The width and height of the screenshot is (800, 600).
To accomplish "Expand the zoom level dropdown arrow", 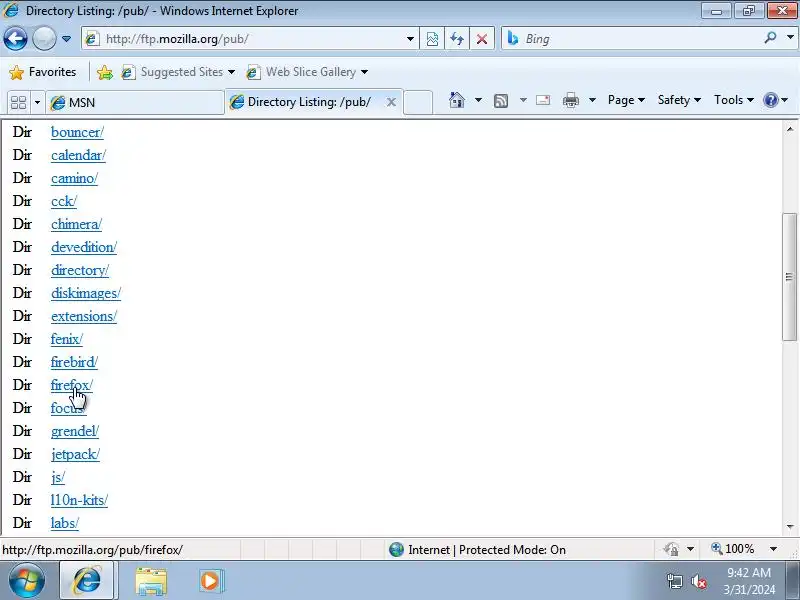I will (x=773, y=549).
